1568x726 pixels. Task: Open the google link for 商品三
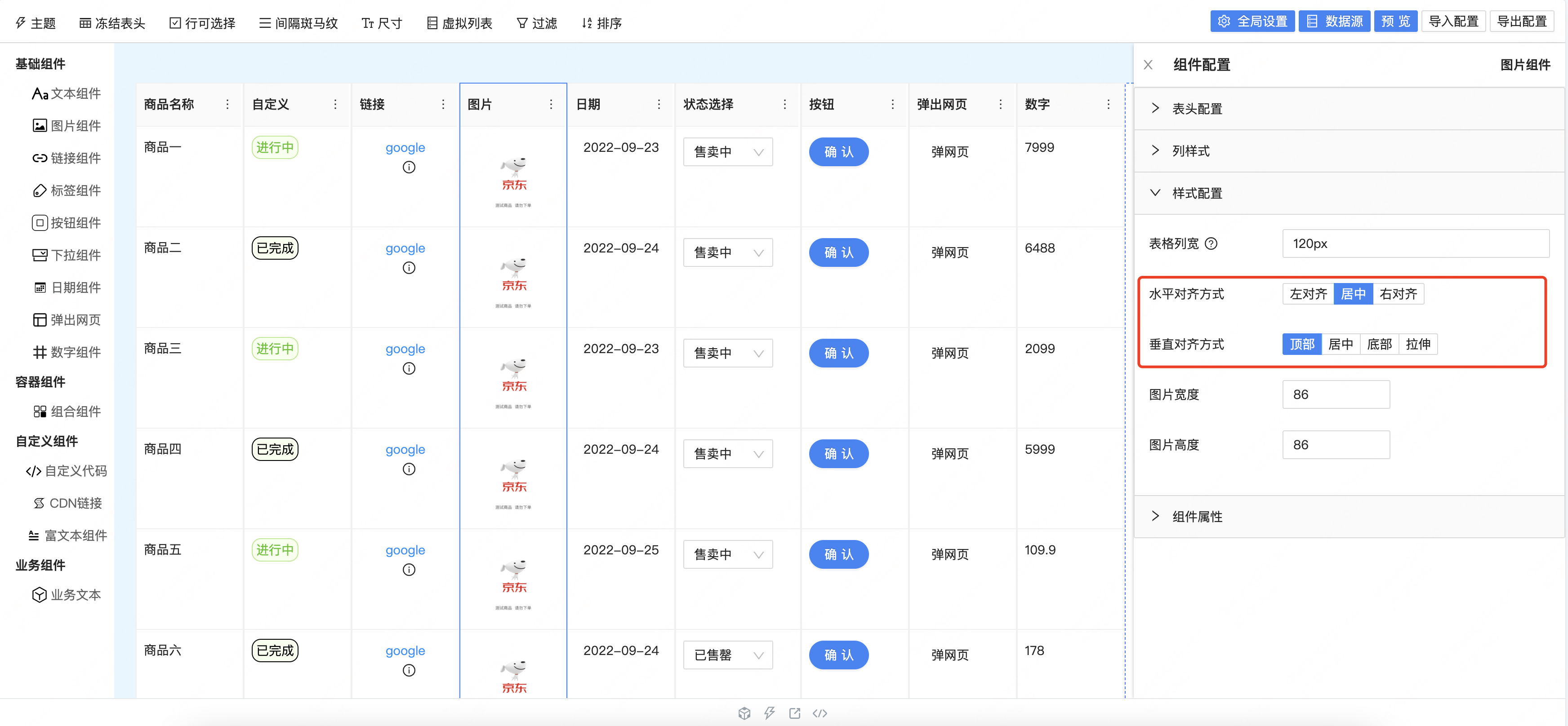[405, 349]
